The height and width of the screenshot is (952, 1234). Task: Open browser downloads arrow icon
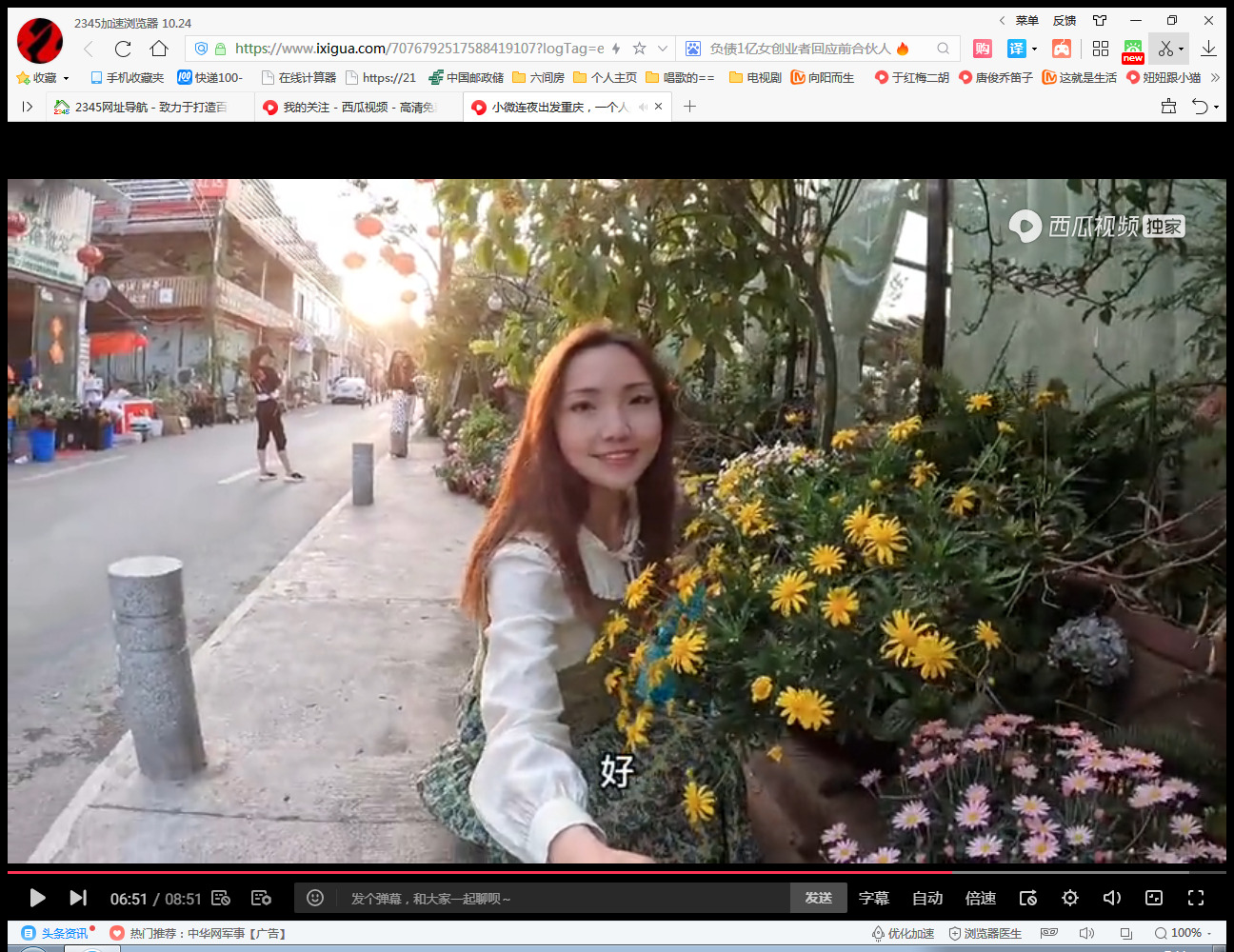tap(1208, 49)
